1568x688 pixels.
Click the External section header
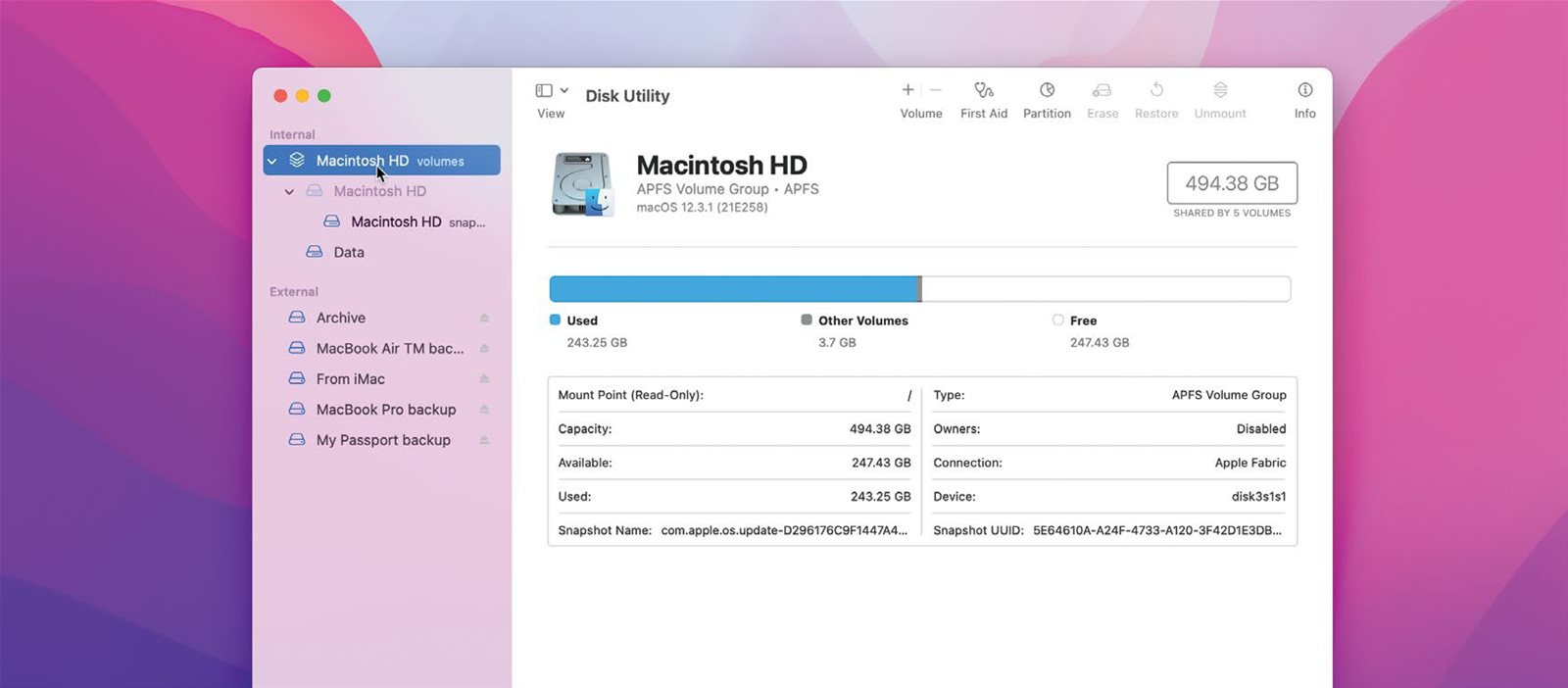point(294,291)
